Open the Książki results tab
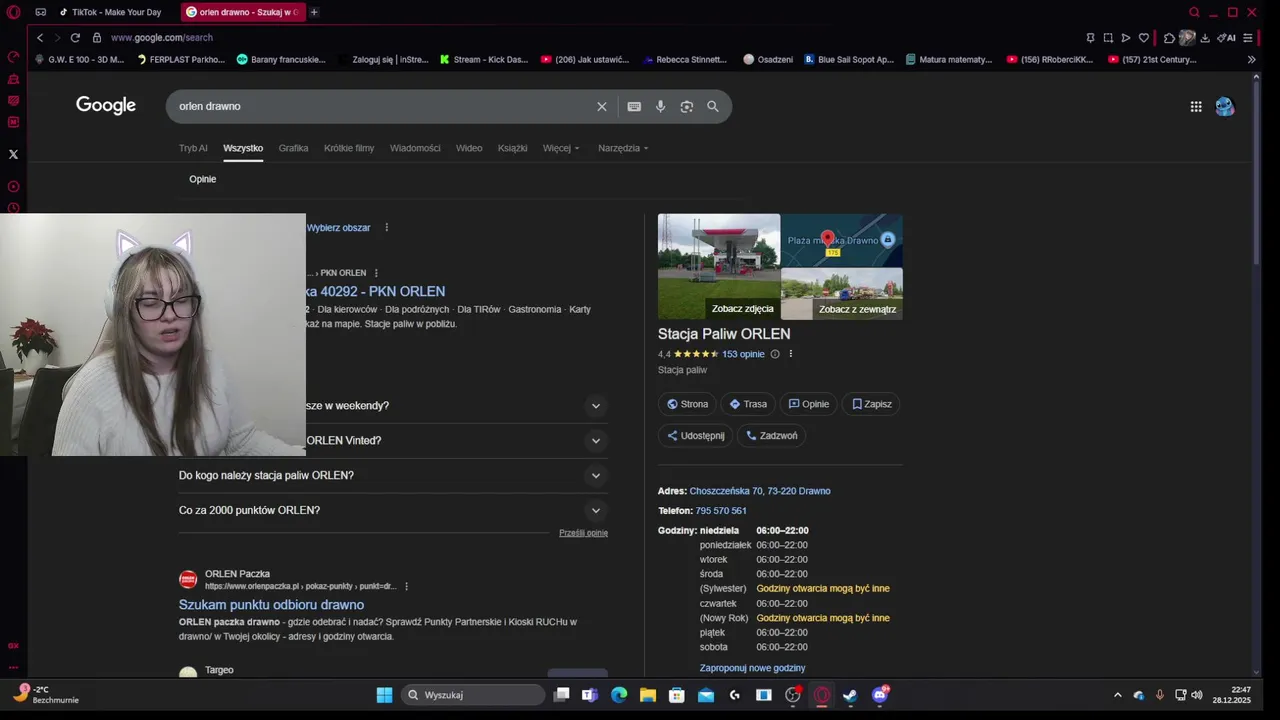 [x=512, y=148]
